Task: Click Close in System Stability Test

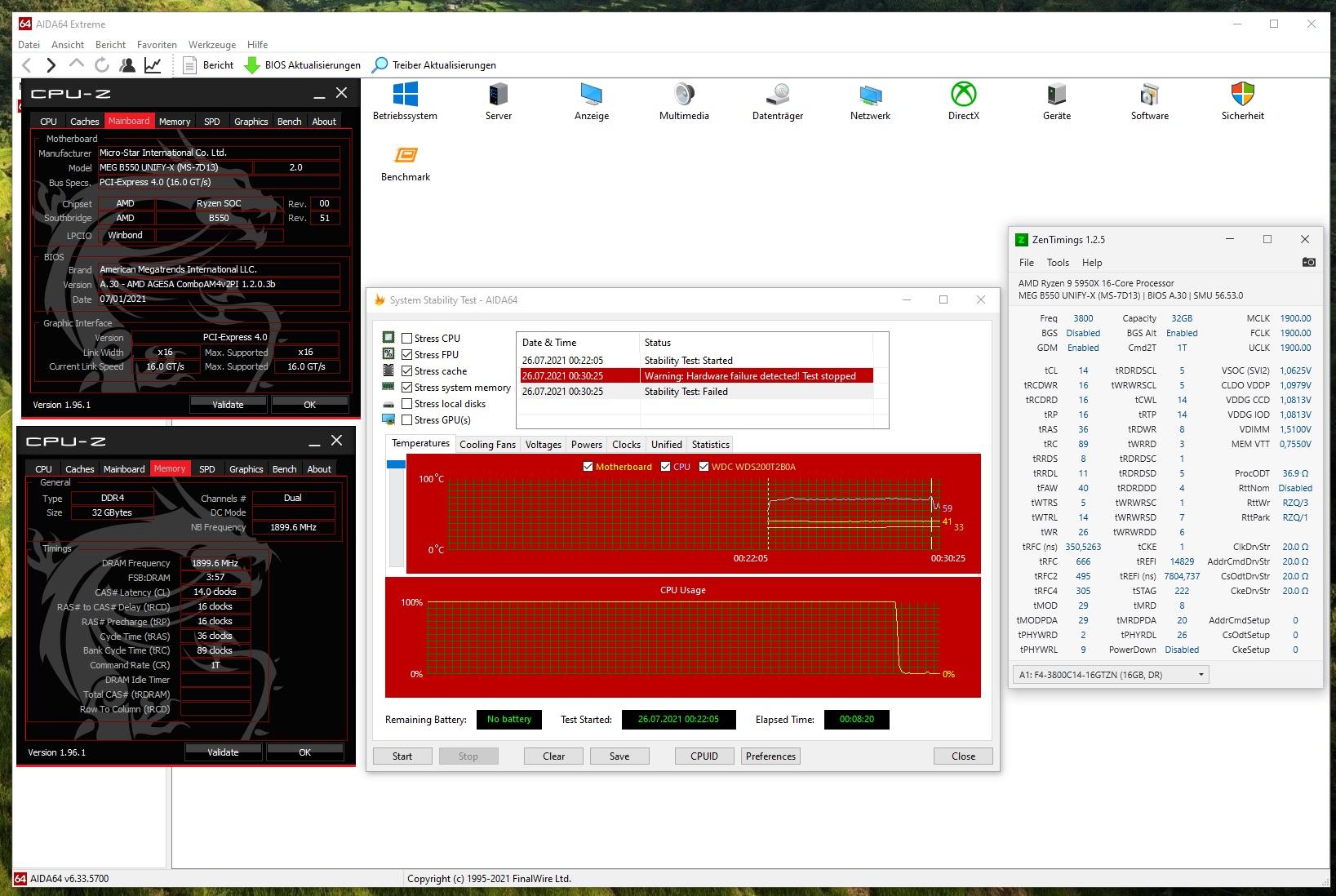Action: (963, 756)
